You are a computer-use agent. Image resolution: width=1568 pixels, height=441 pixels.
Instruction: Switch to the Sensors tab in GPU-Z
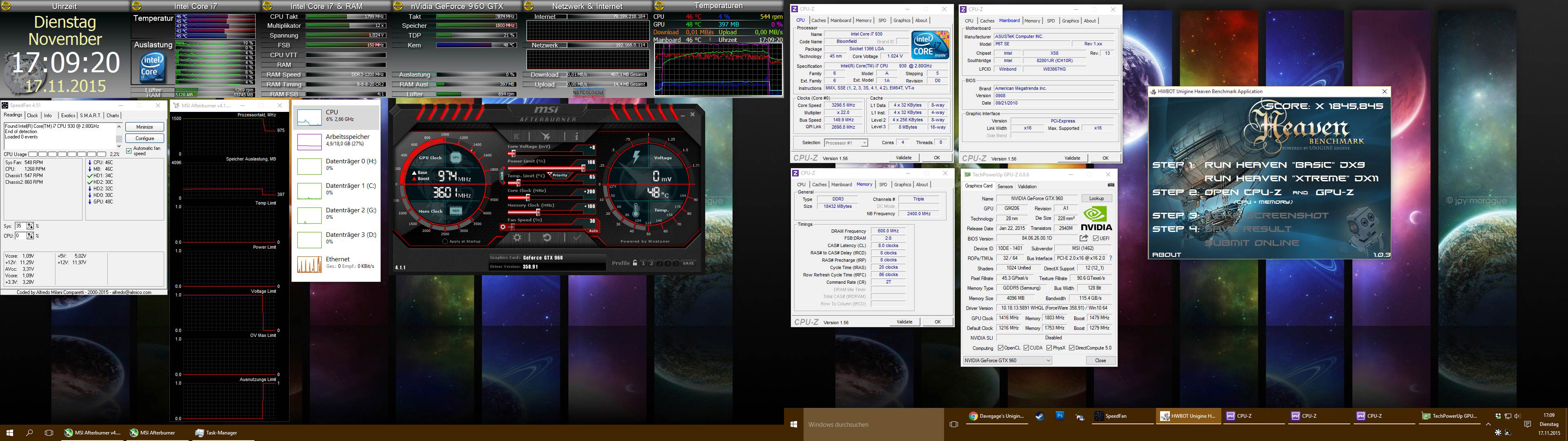(x=1005, y=186)
